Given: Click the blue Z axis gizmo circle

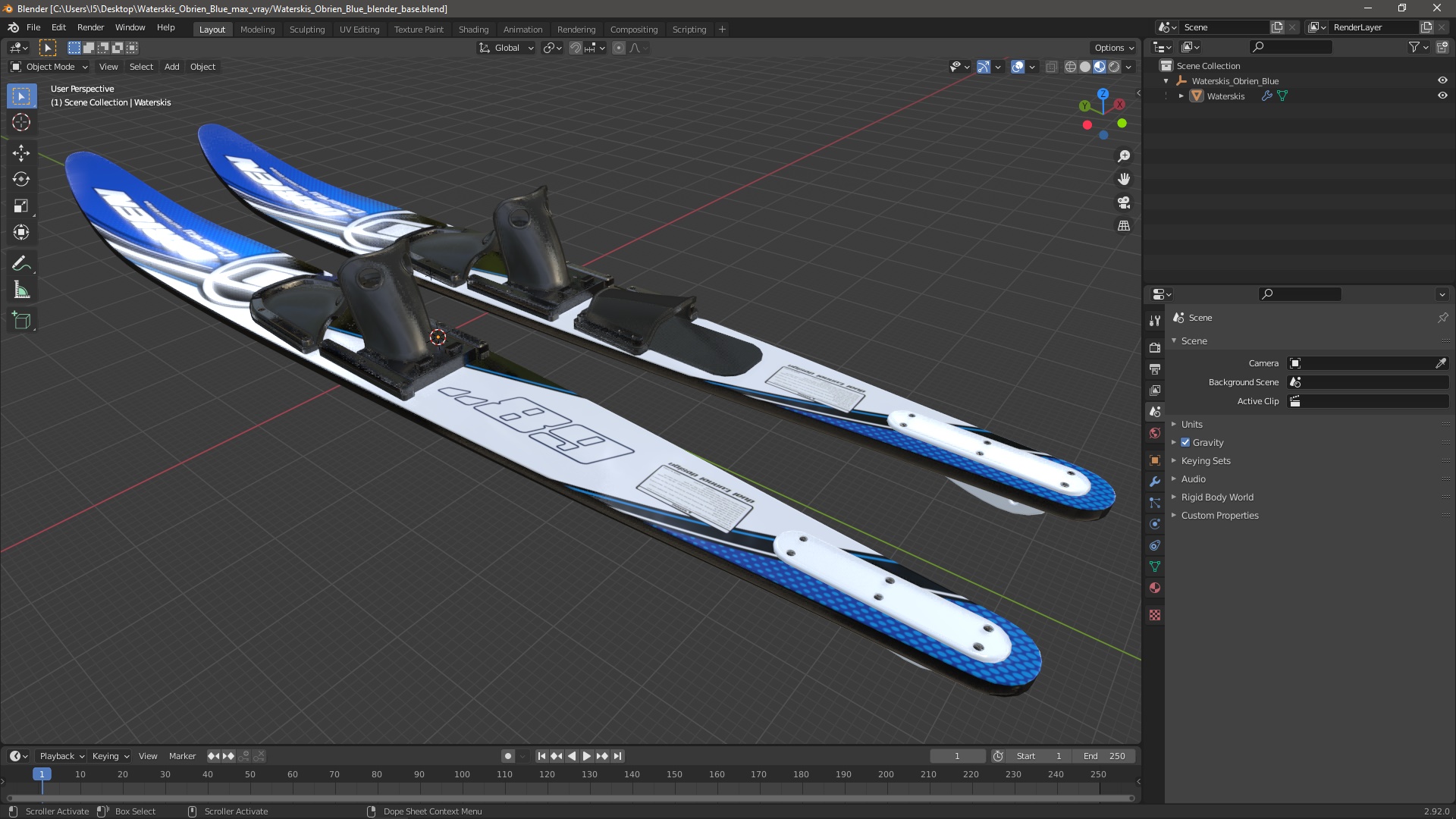Looking at the screenshot, I should point(1103,94).
